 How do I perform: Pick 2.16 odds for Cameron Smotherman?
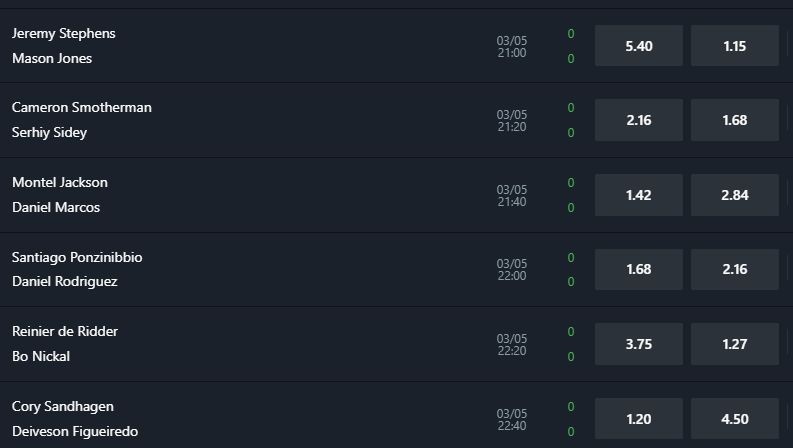click(639, 120)
